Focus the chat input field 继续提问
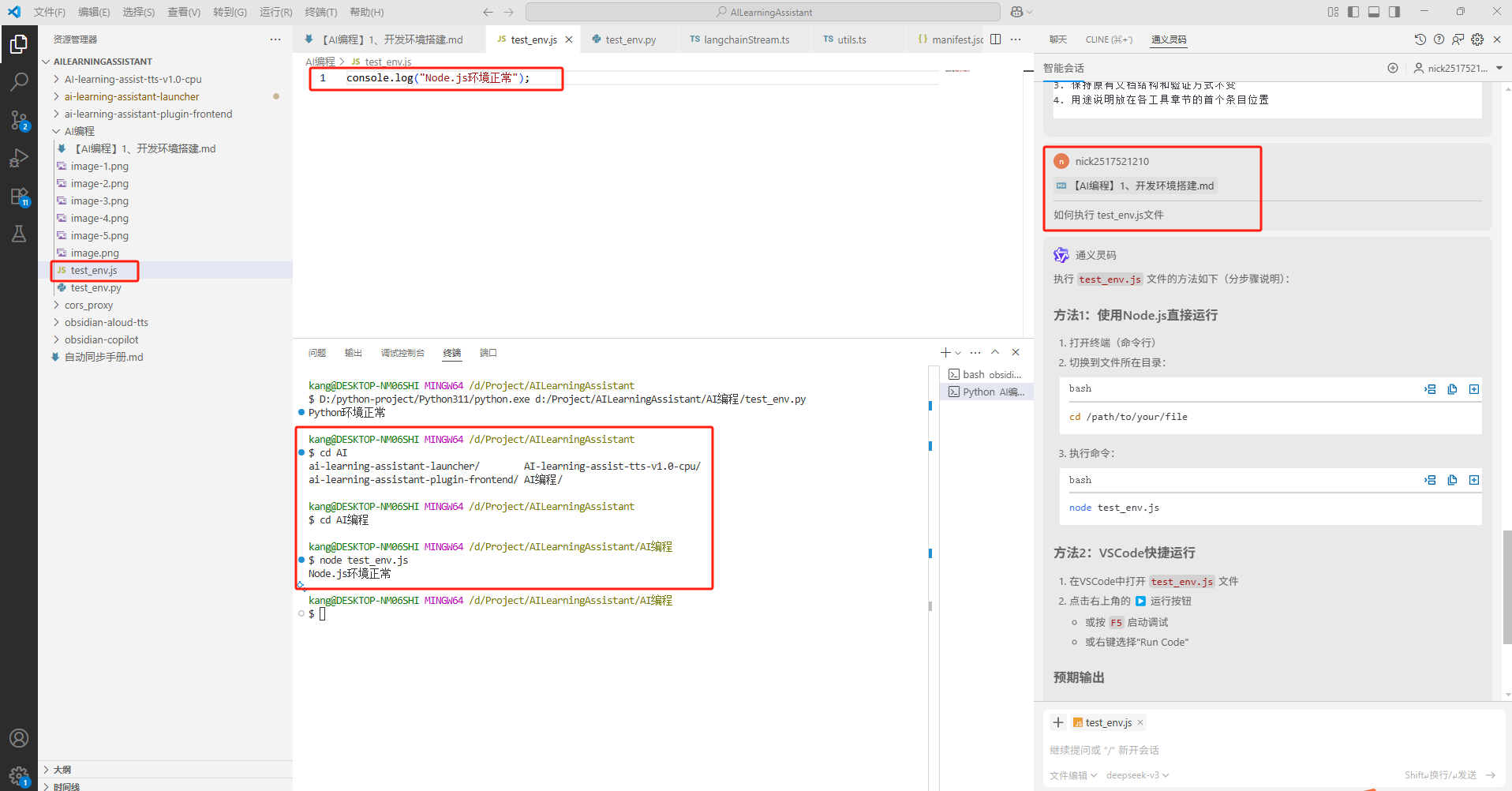This screenshot has height=791, width=1512. pyautogui.click(x=1274, y=750)
